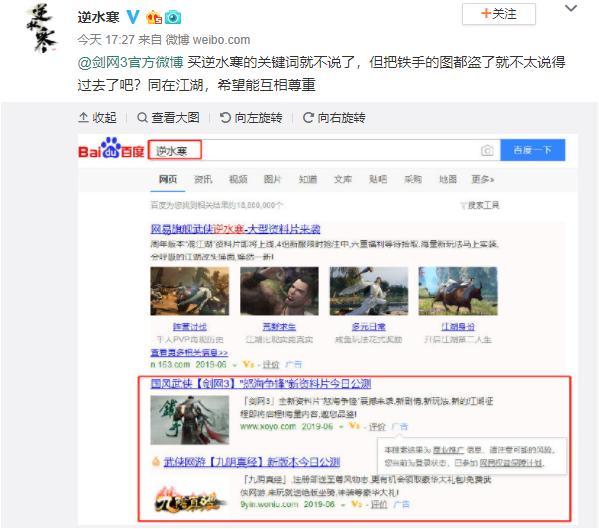Switch to the 采购 tab
599x529 pixels.
[413, 179]
